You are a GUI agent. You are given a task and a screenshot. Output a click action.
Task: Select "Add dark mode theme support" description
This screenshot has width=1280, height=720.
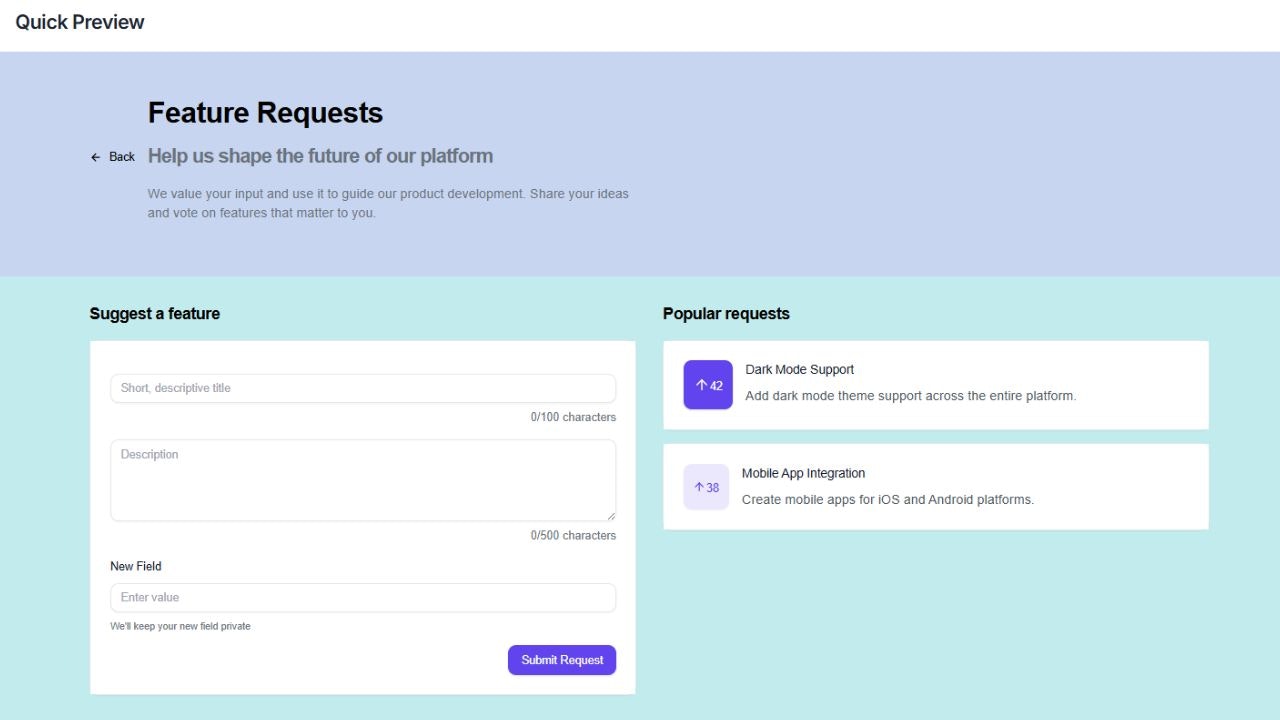[x=910, y=395]
